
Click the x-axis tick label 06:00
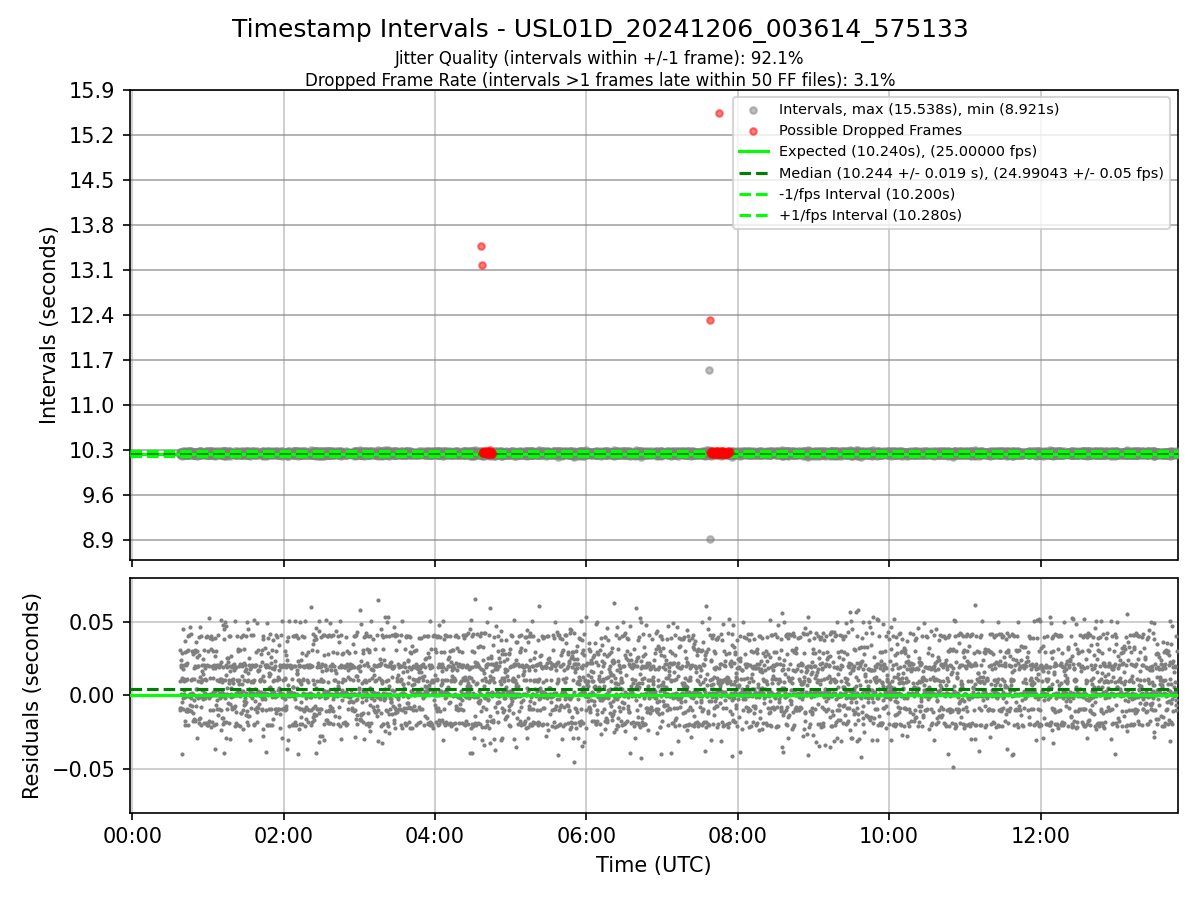click(586, 836)
